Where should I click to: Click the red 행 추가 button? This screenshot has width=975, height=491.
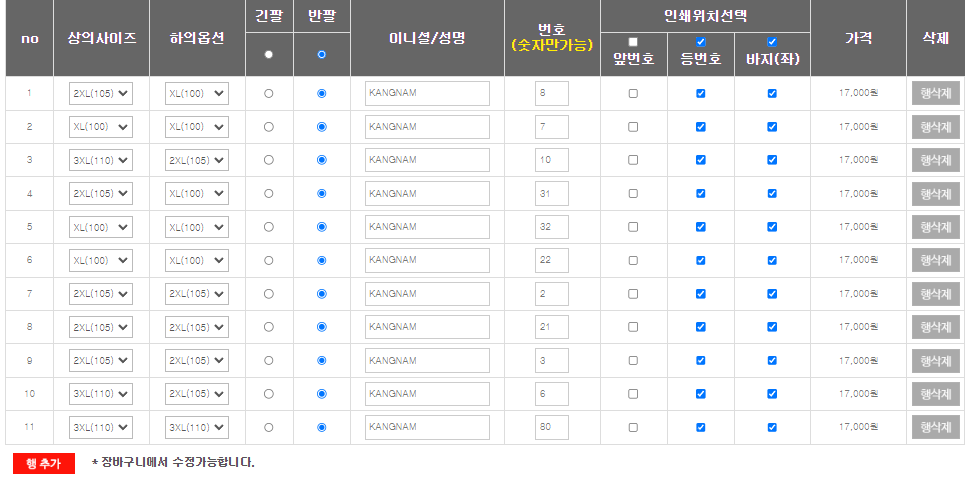[44, 463]
